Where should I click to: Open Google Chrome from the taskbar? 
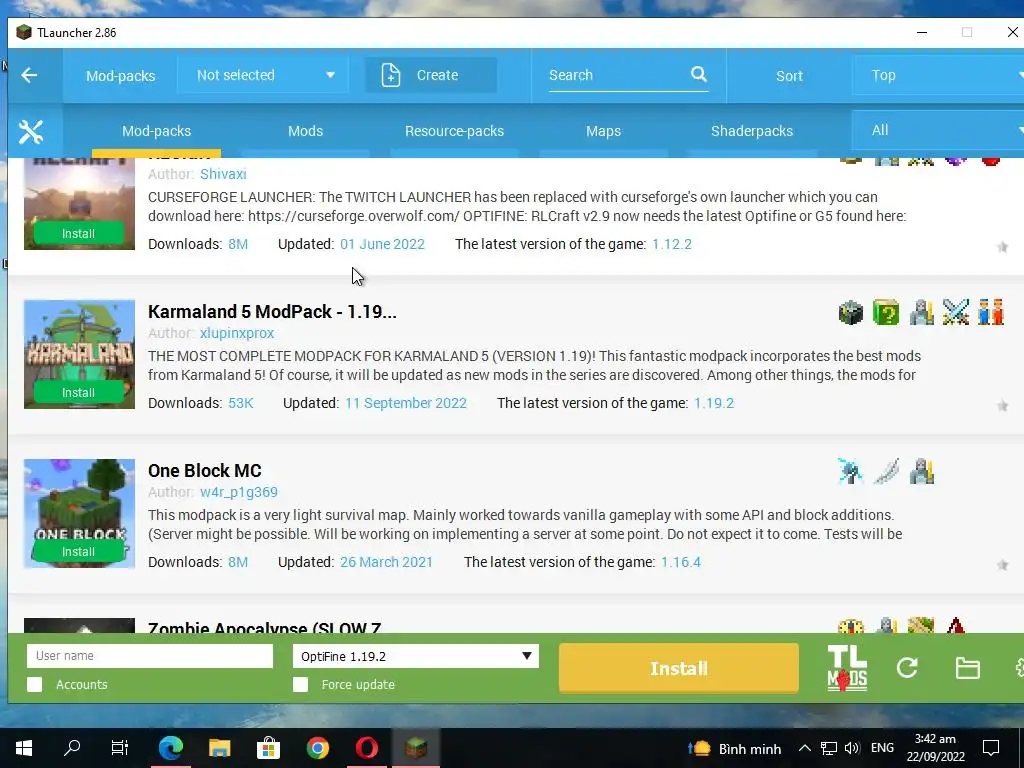tap(318, 748)
